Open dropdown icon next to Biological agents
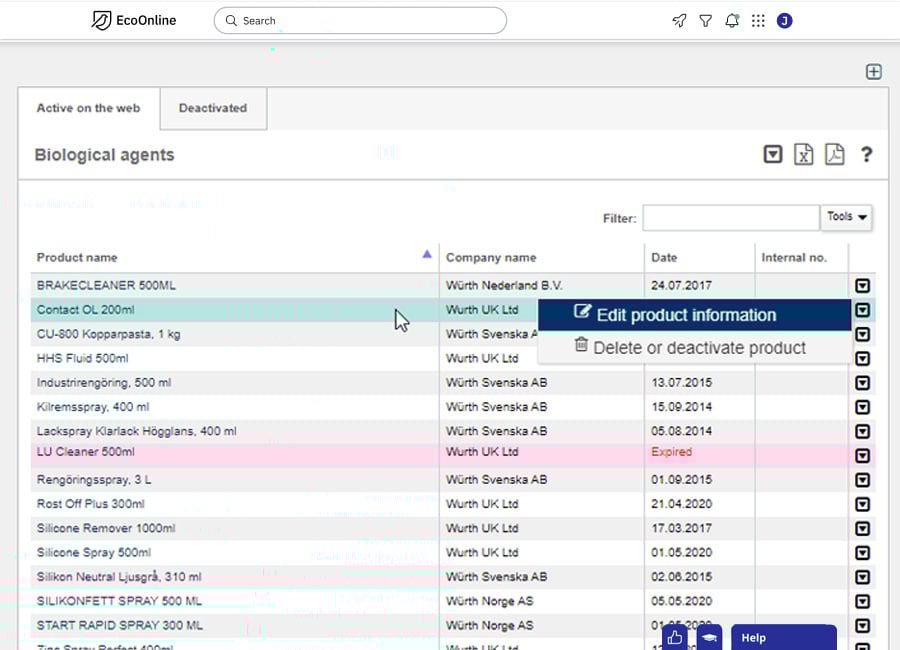This screenshot has height=650, width=900. pos(773,154)
